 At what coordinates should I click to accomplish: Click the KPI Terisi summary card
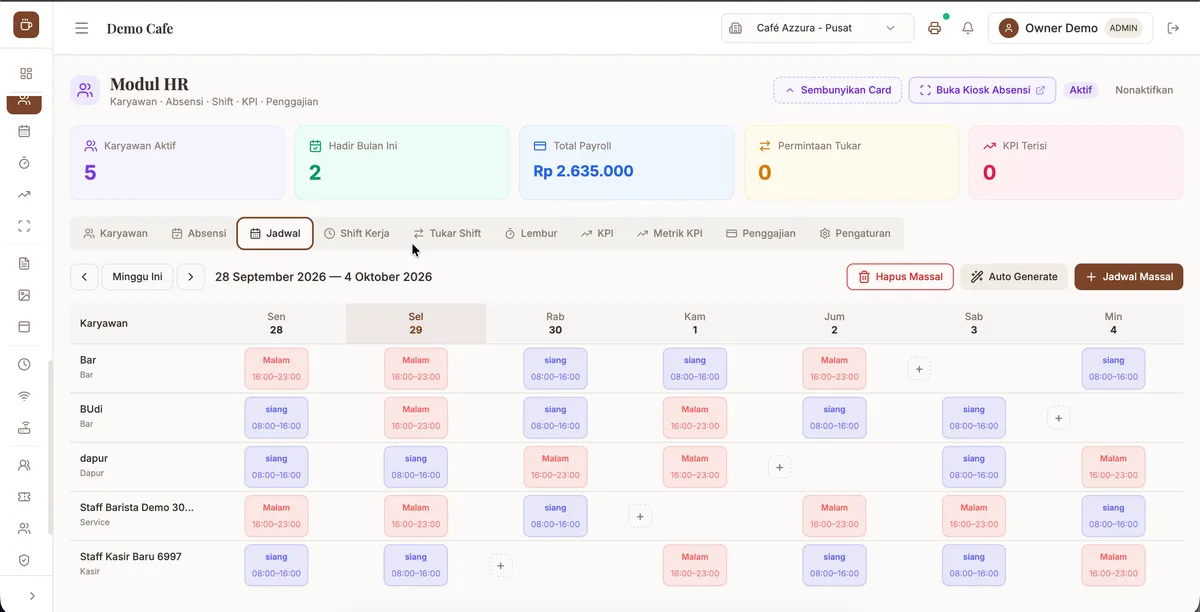tap(1076, 163)
